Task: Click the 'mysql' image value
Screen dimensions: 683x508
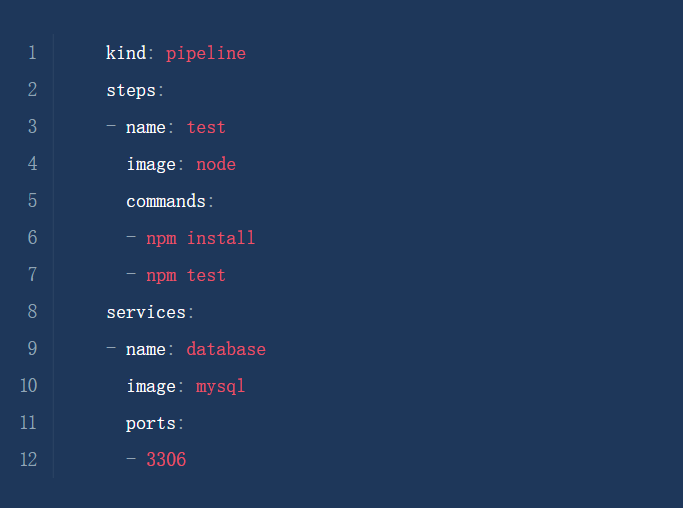Action: click(x=221, y=386)
